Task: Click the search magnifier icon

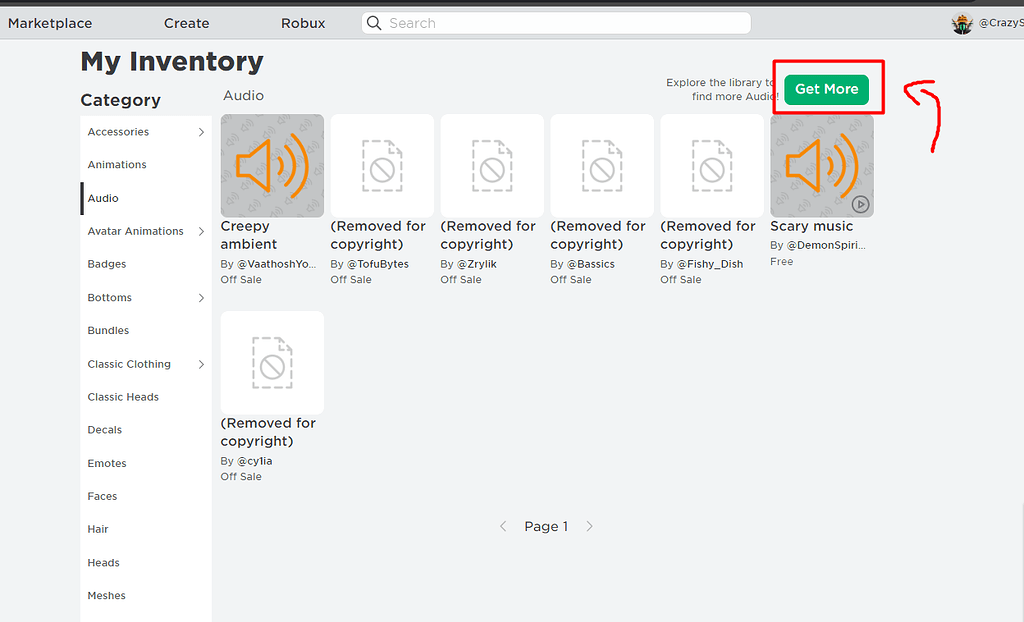Action: coord(374,23)
